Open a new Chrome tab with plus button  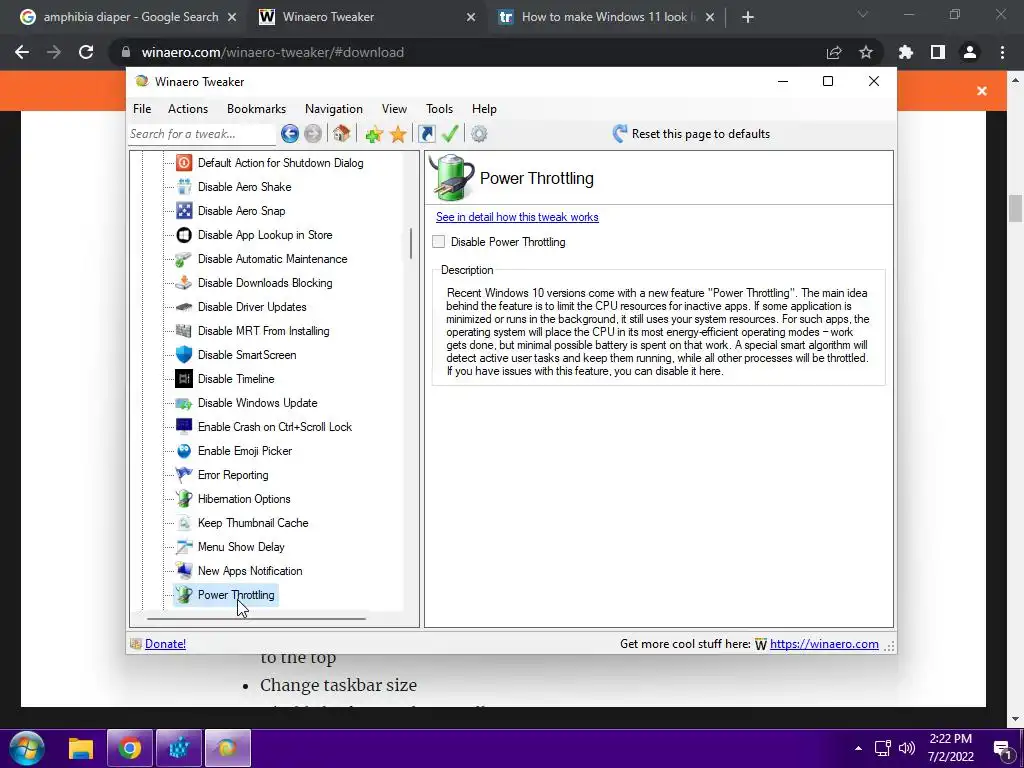(748, 17)
